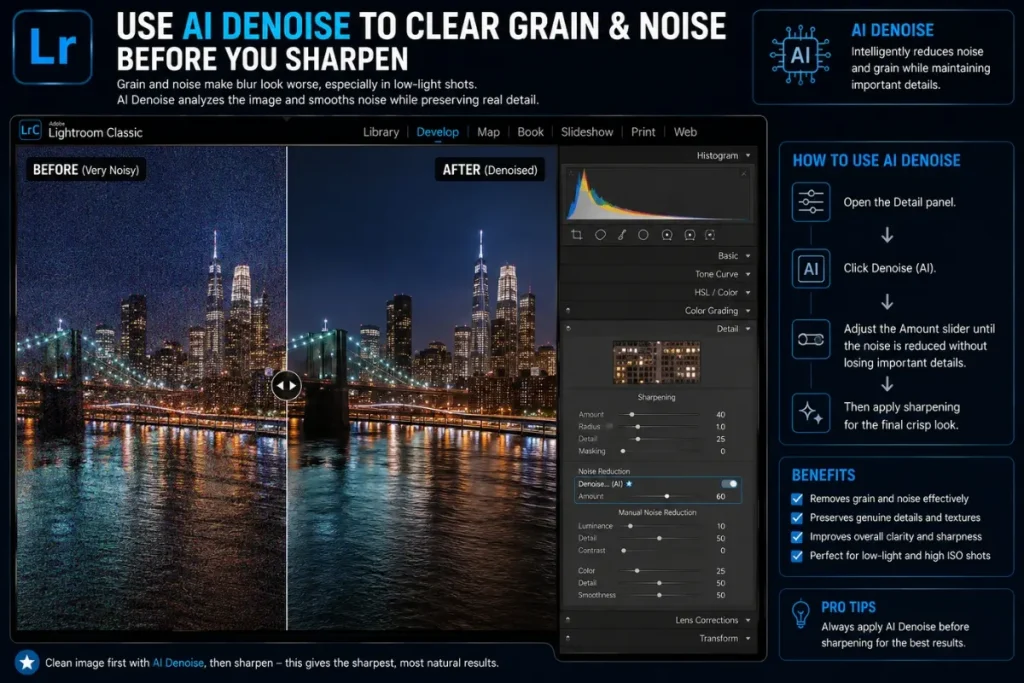Select the blob-shaped healing tool icon

click(x=600, y=234)
